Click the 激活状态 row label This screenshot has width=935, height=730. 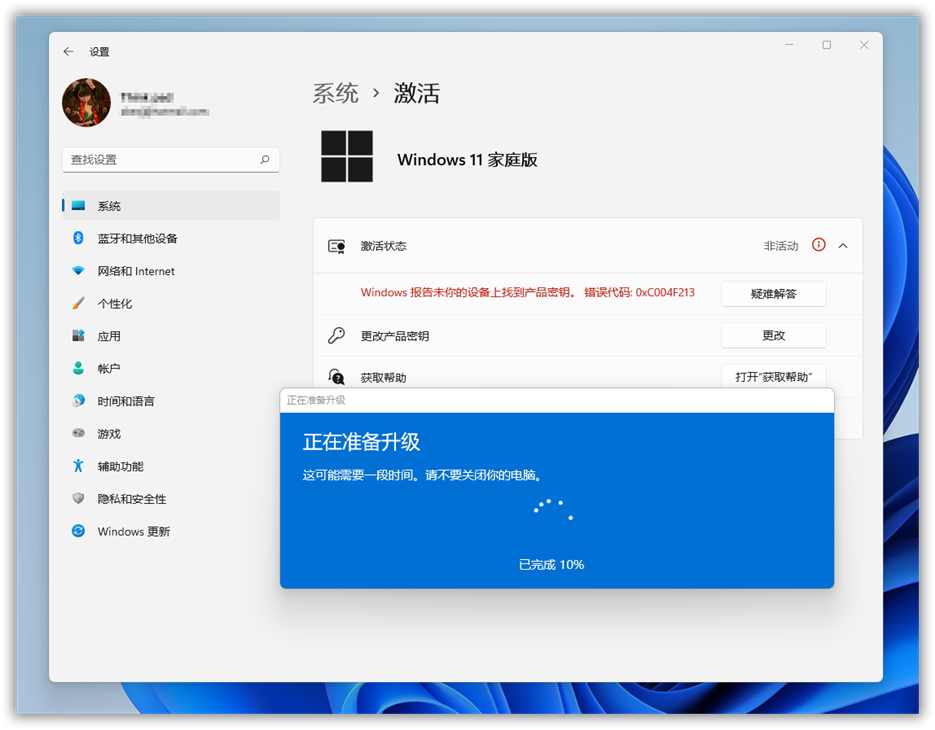point(383,246)
